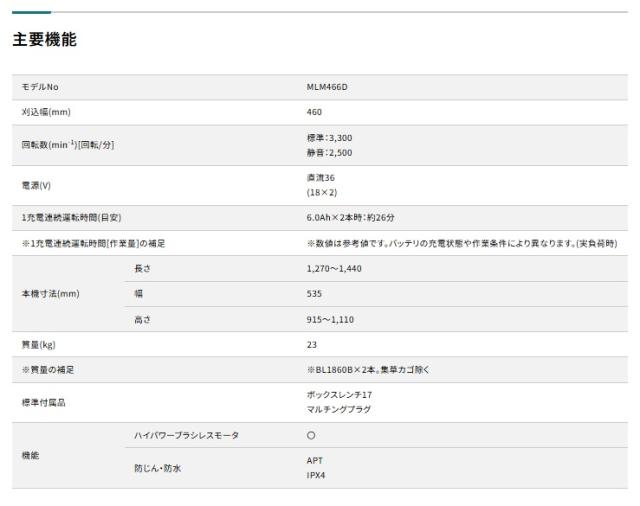Viewport: 640px width, 506px height.
Task: Select the (18×2) battery text
Action: (322, 193)
